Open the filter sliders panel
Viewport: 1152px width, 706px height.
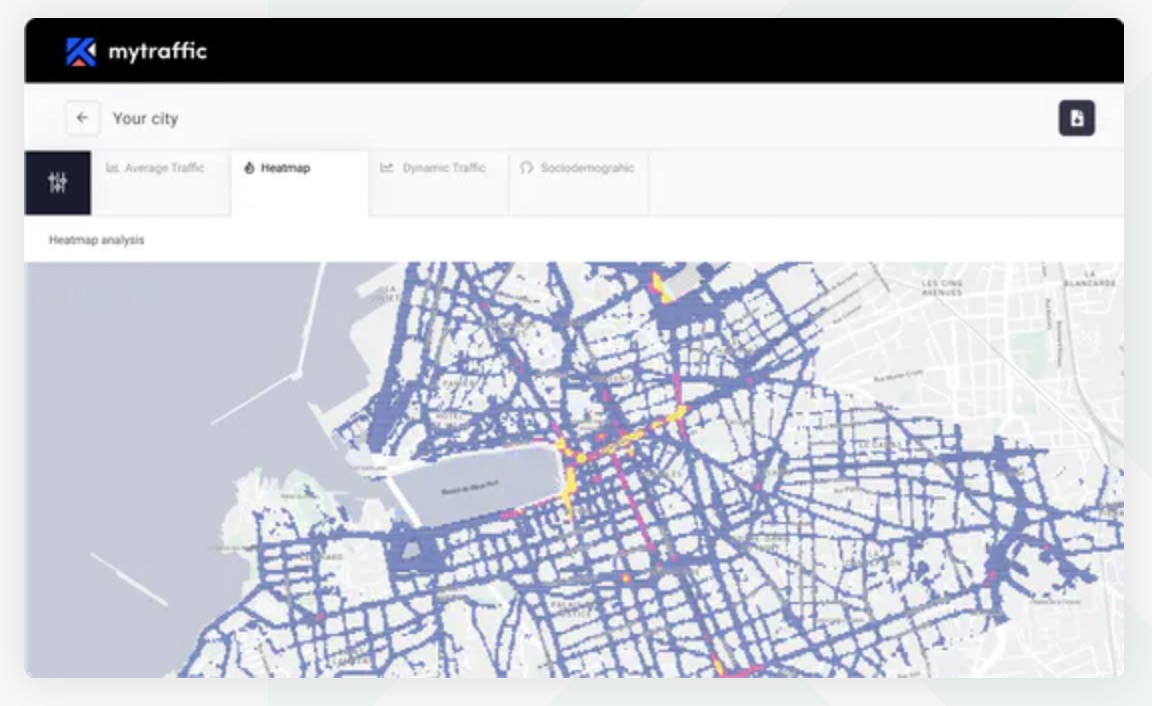pos(58,182)
